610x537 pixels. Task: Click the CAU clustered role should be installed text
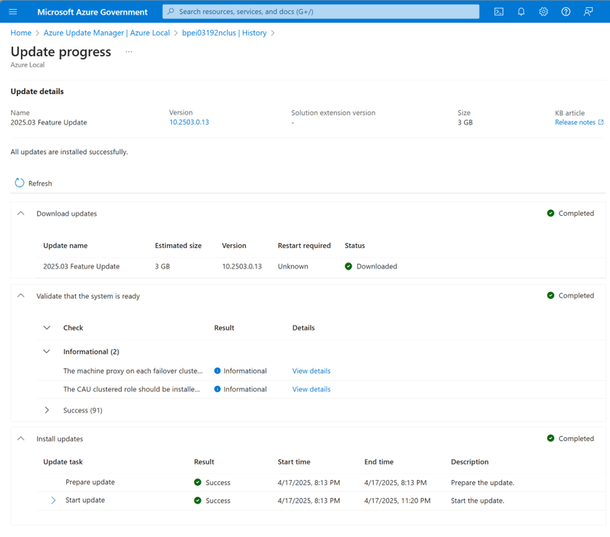point(132,389)
